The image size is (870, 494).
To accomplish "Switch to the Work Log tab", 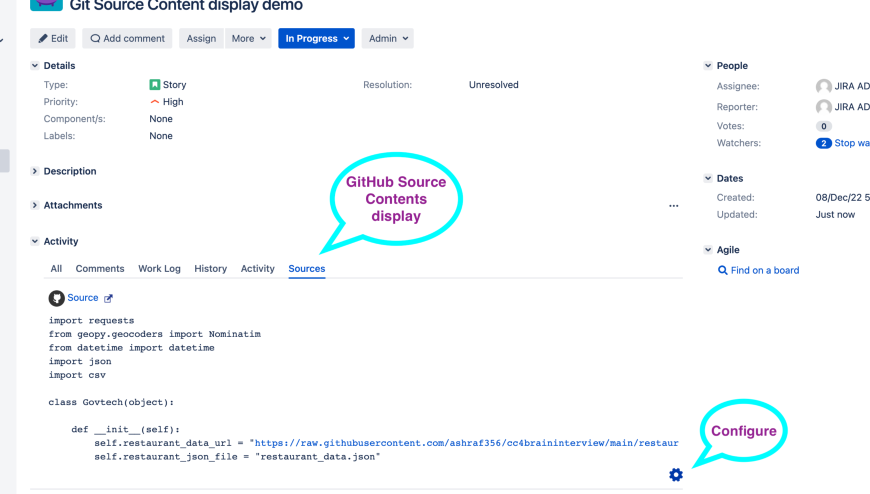I will coord(159,269).
